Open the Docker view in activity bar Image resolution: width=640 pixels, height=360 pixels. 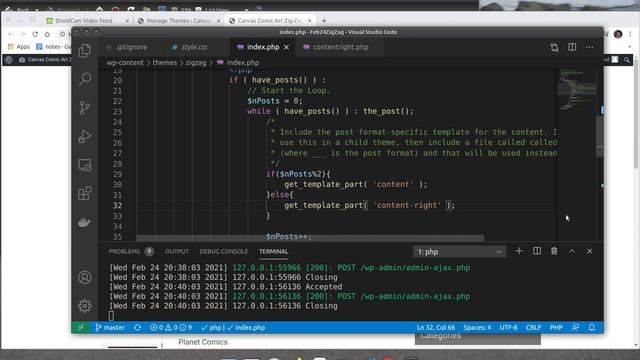pos(85,222)
